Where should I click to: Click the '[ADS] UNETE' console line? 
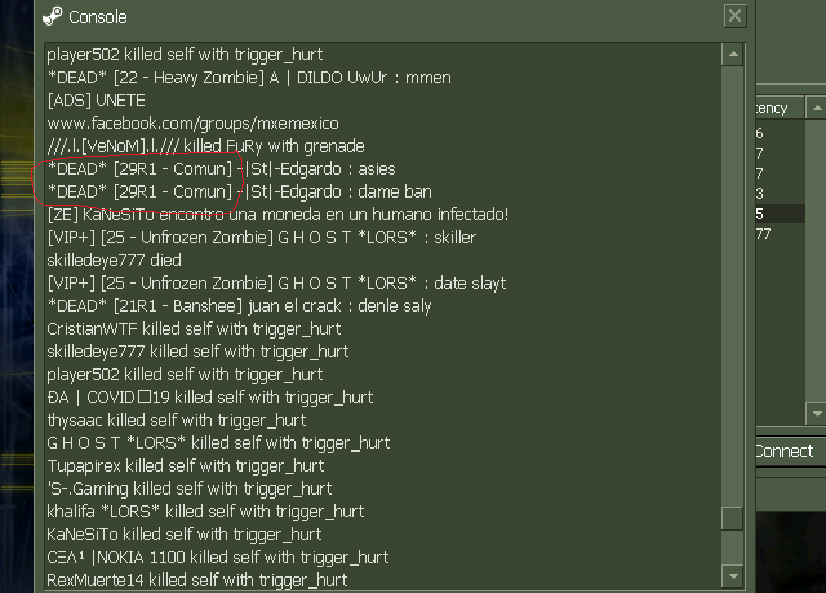(x=96, y=100)
